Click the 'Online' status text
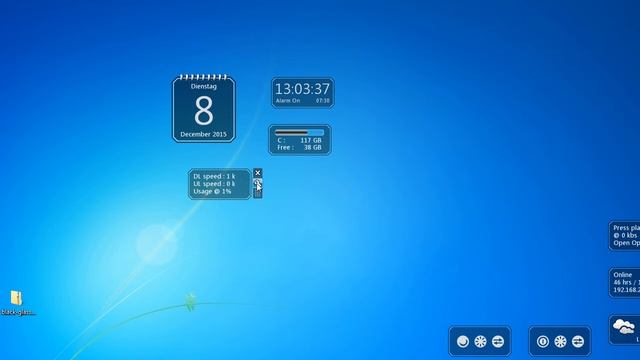This screenshot has height=360, width=640. point(622,275)
